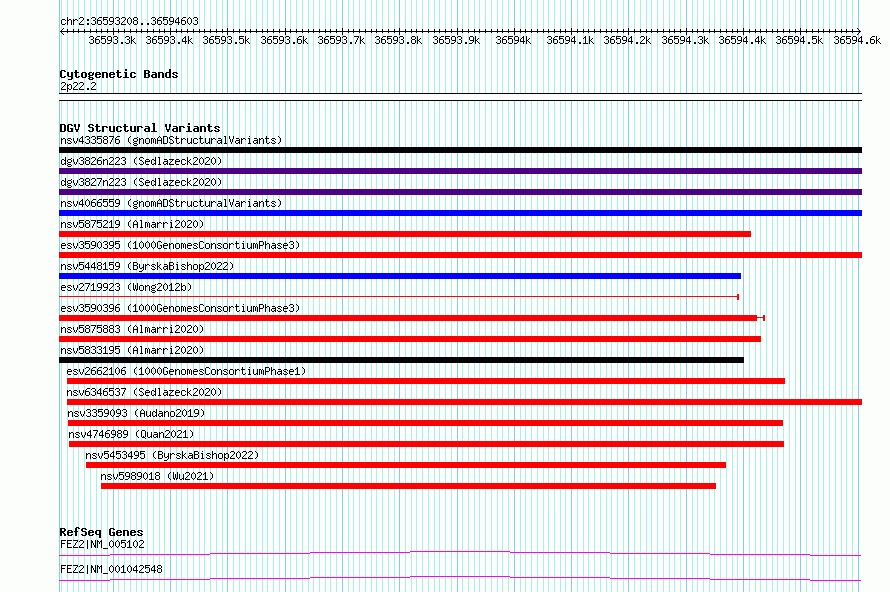Click the 36593.6k ruler tick label
Screen dimensions: 890x592
pos(284,40)
